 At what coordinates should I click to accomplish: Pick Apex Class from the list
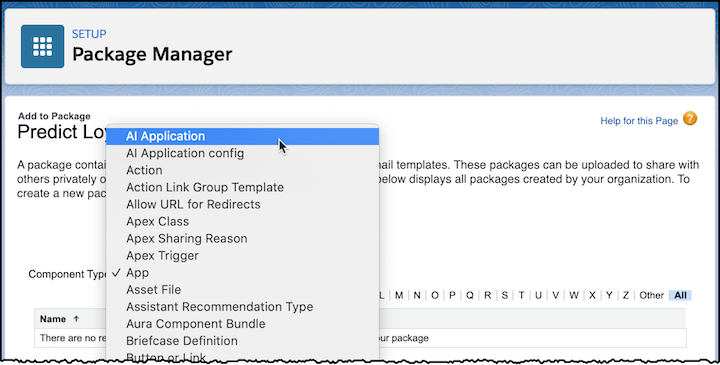click(242, 221)
